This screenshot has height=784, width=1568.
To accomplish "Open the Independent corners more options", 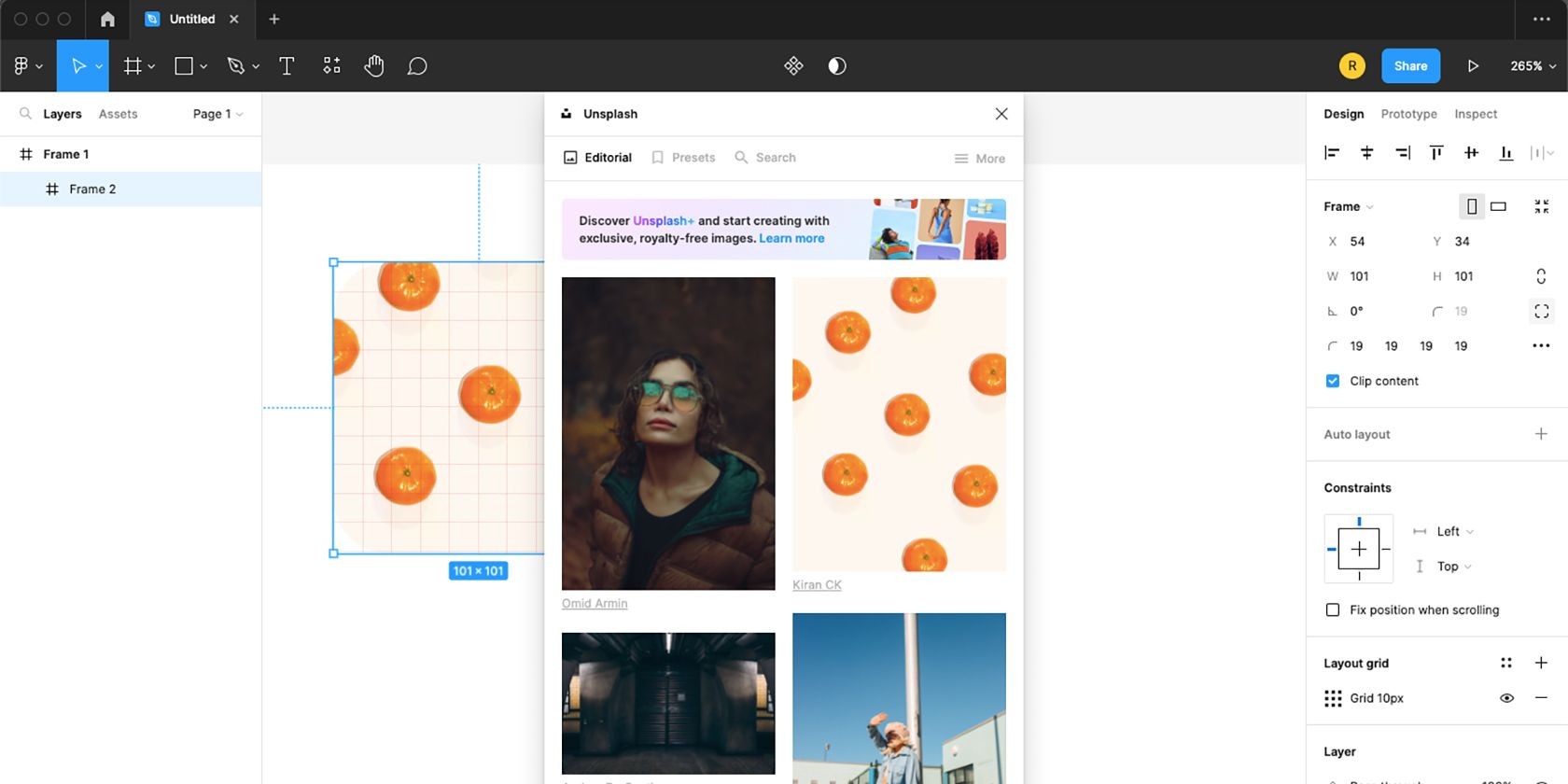I will point(1541,345).
